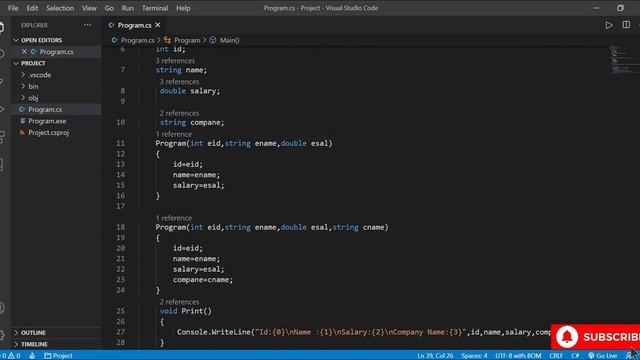Split the editor with the split icon
The image size is (640, 360).
click(x=626, y=25)
